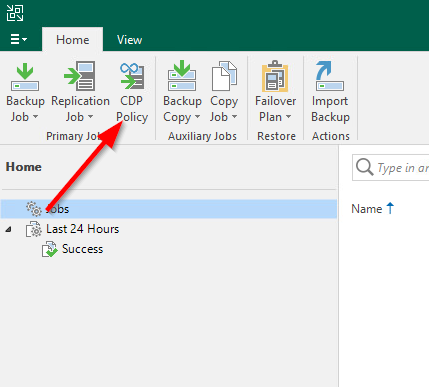Click the CDP Policy label text
This screenshot has height=387, width=429.
[132, 109]
